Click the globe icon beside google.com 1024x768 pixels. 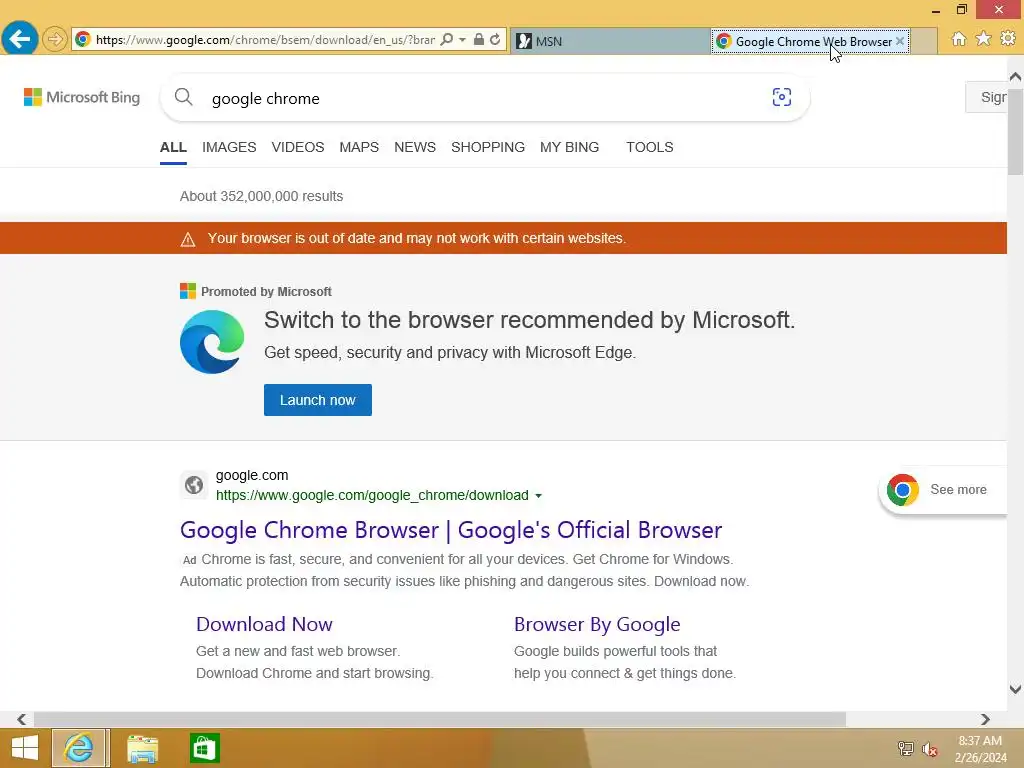click(x=194, y=485)
